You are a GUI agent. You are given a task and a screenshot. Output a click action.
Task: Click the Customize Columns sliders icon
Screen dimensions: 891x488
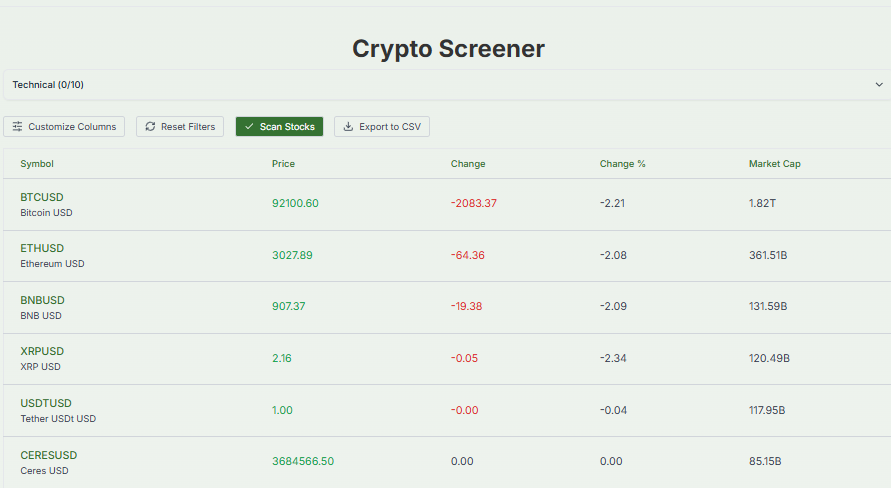(18, 126)
